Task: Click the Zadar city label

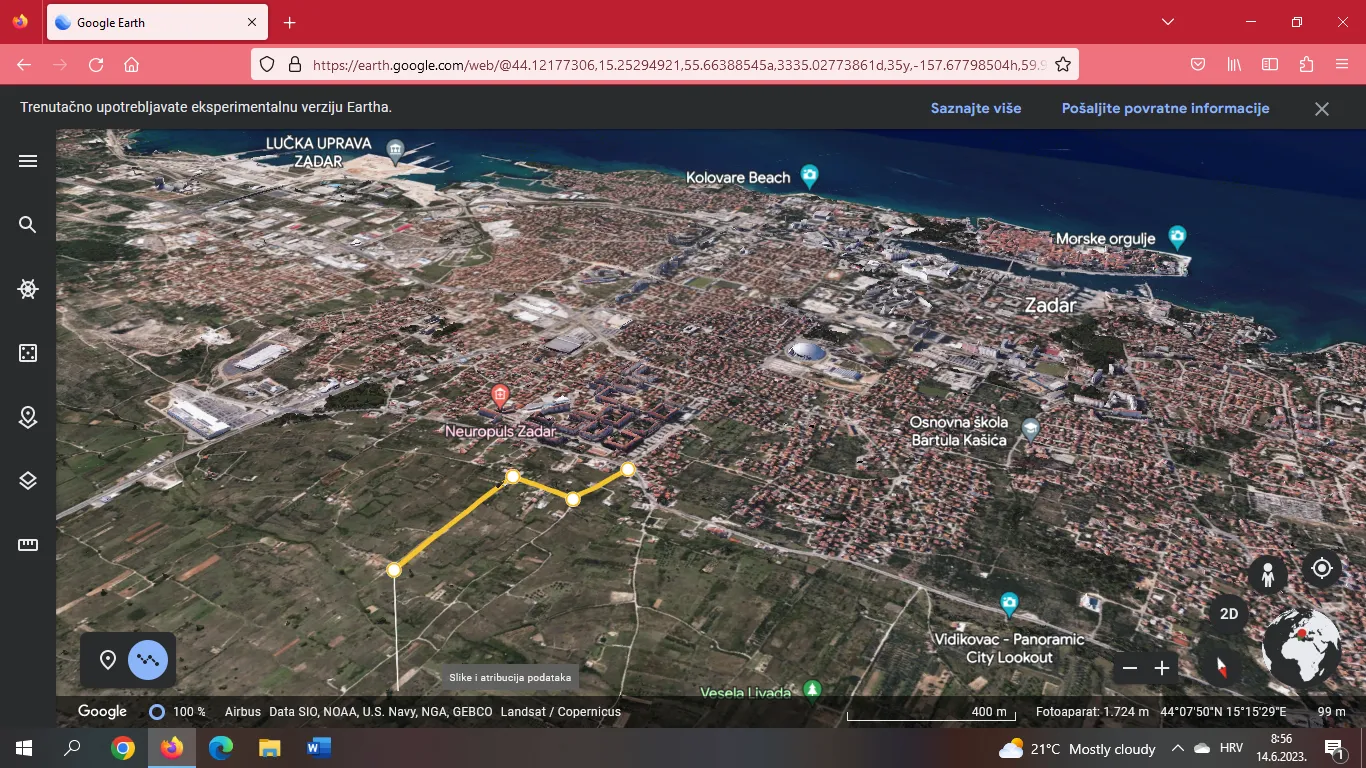Action: point(1050,305)
